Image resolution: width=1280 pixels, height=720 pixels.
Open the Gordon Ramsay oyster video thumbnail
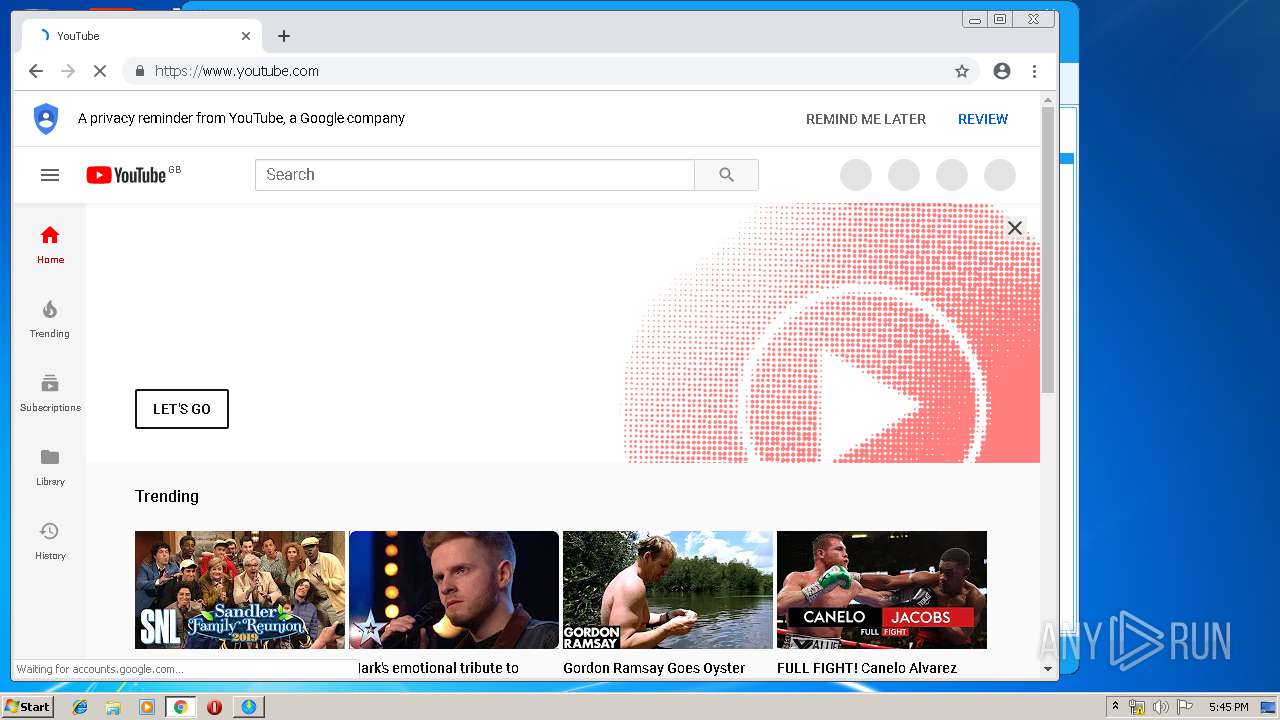(668, 590)
